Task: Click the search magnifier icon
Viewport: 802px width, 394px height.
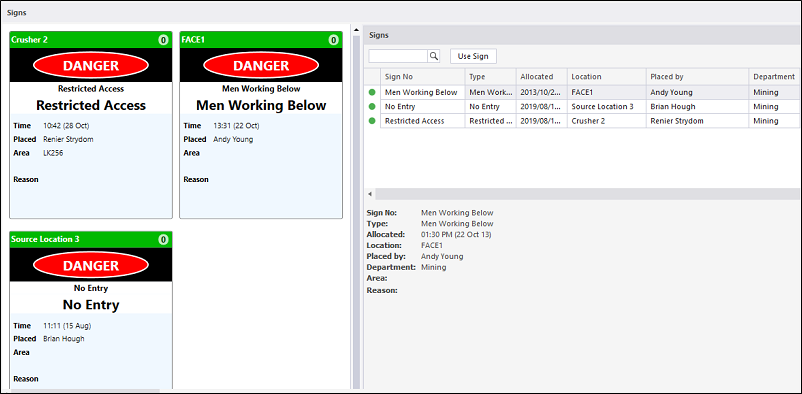Action: point(434,56)
